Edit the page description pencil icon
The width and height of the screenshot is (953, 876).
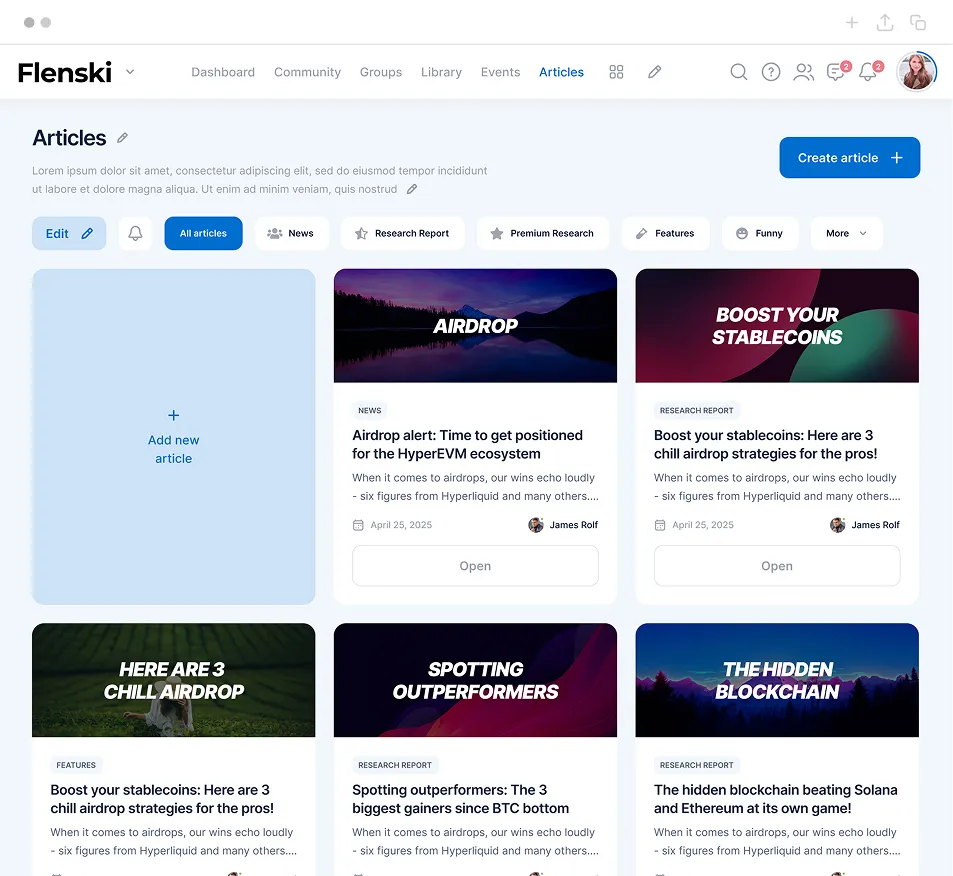click(412, 189)
